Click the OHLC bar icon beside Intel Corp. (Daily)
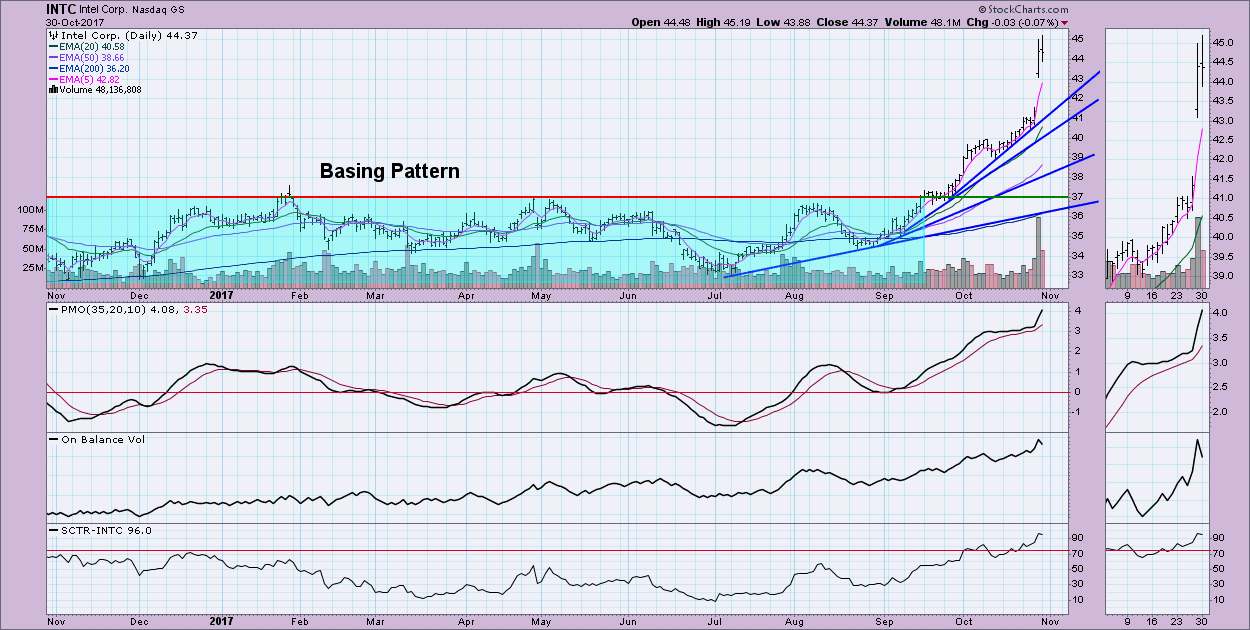 point(52,36)
